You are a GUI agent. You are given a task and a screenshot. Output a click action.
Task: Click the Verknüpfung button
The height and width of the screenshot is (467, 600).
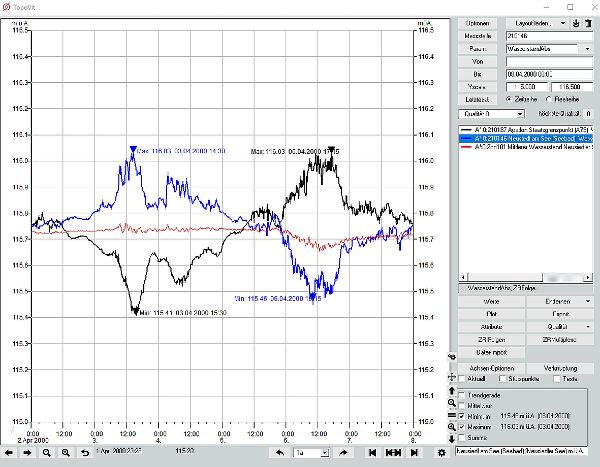[560, 368]
